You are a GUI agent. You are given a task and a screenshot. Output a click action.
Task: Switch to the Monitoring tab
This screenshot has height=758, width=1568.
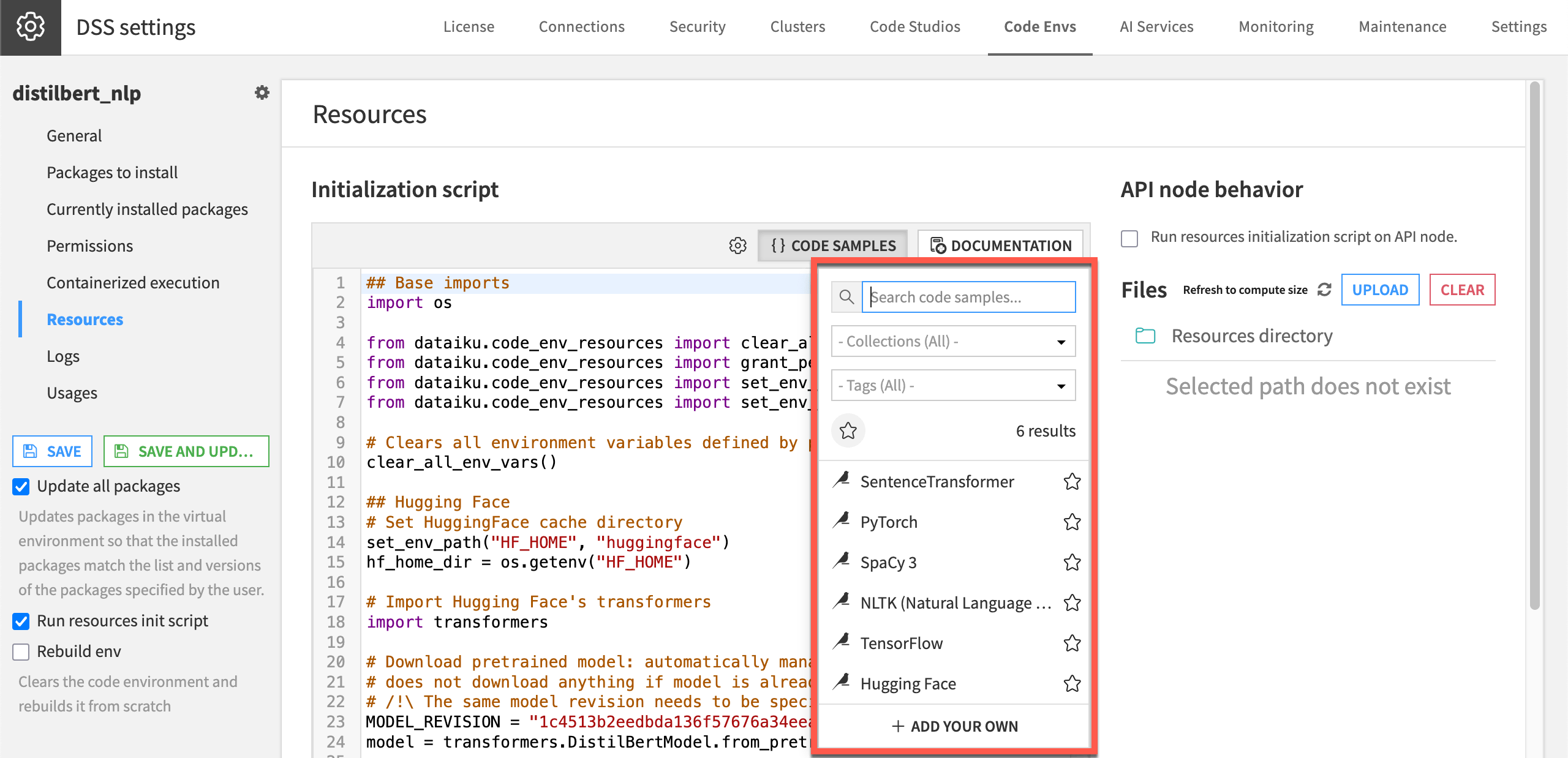[1276, 27]
